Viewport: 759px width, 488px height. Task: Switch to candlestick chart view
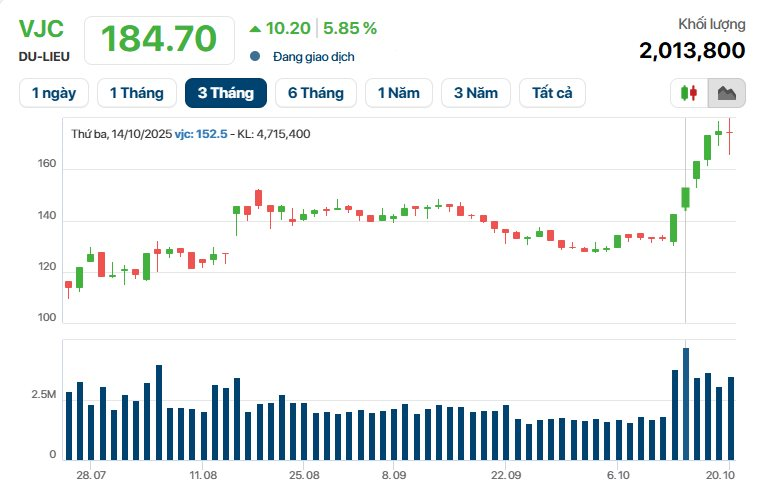tap(688, 93)
